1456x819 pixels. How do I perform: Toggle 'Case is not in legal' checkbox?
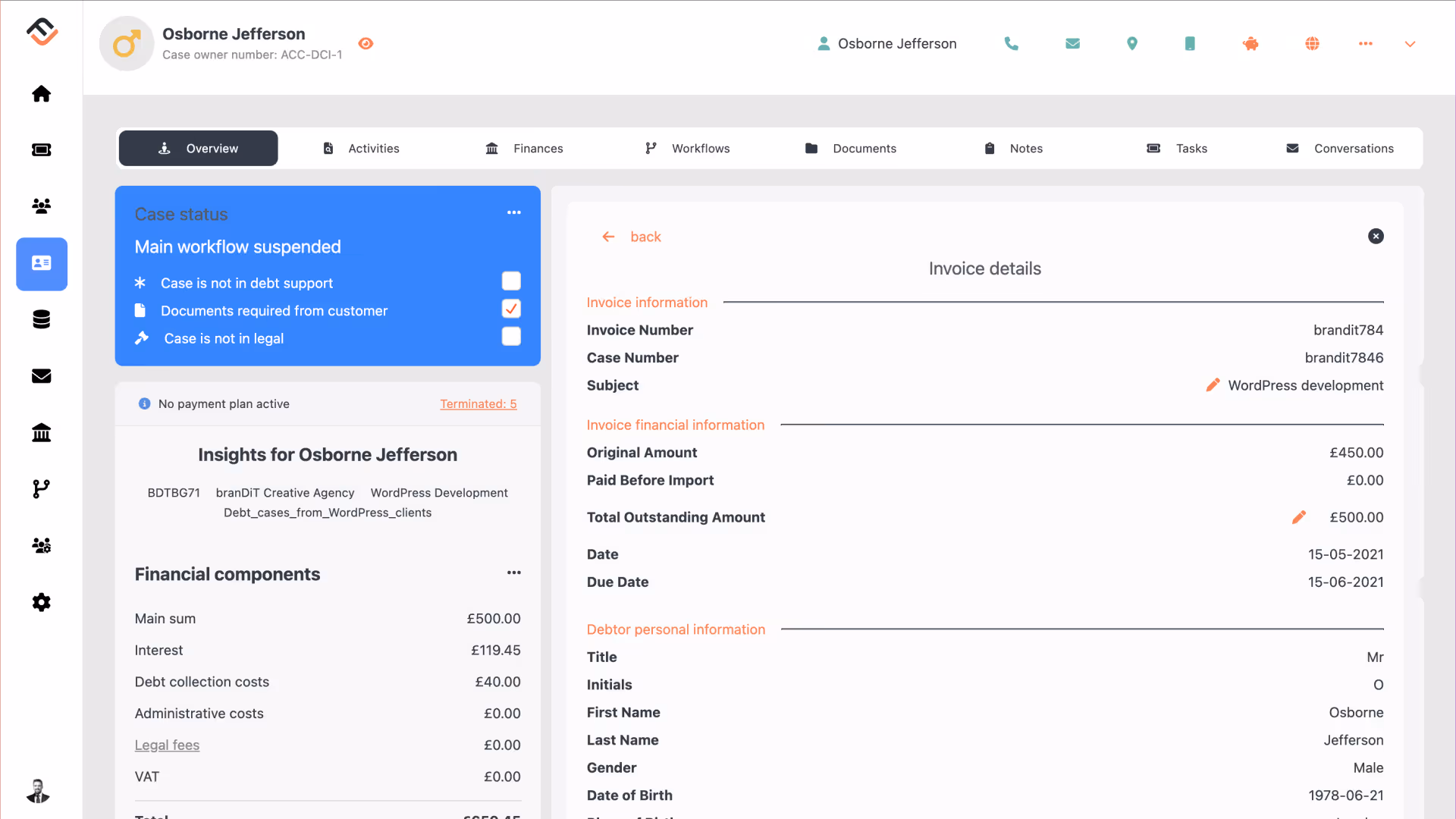[511, 337]
